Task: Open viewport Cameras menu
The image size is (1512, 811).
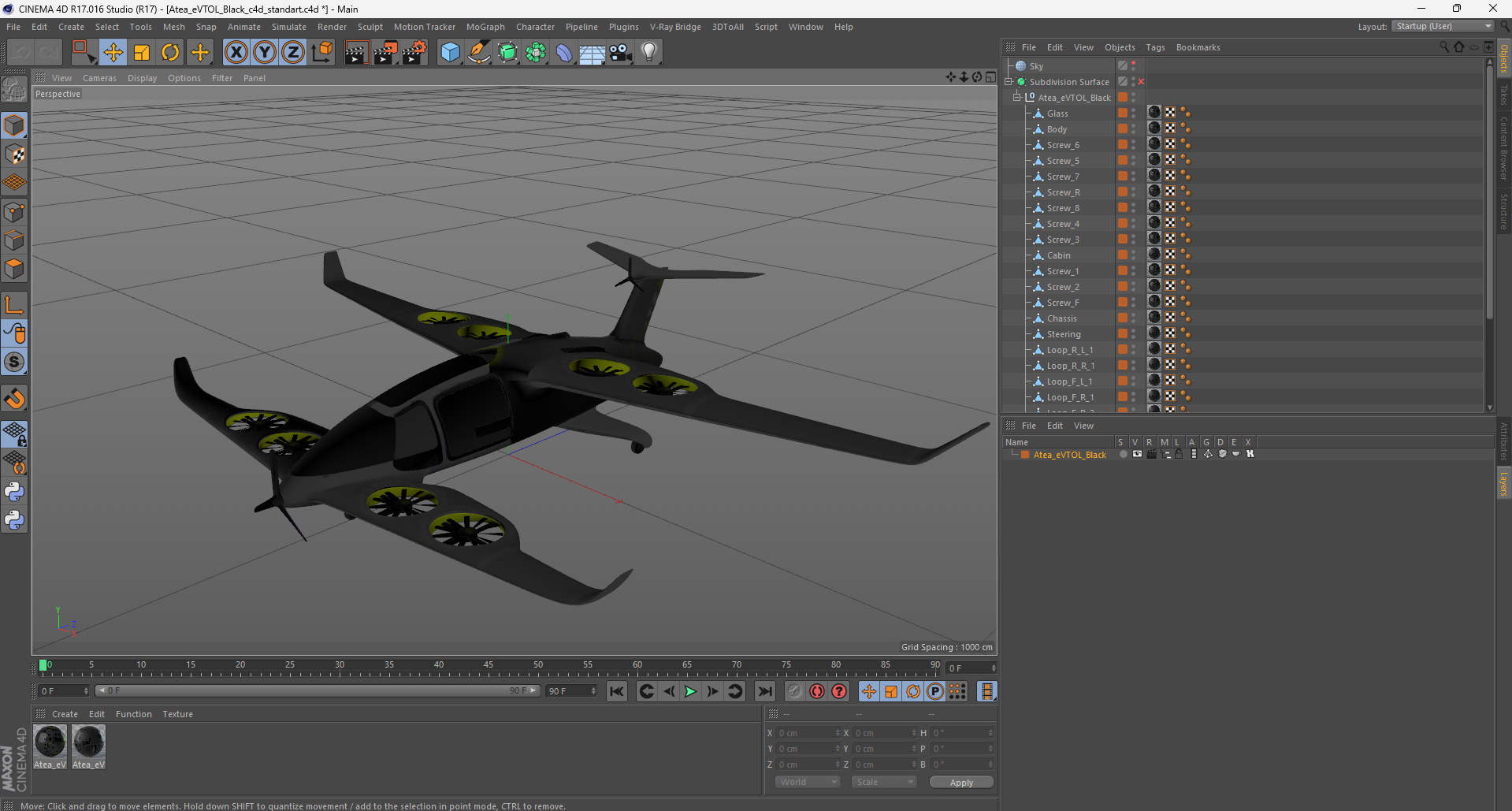Action: coord(99,78)
